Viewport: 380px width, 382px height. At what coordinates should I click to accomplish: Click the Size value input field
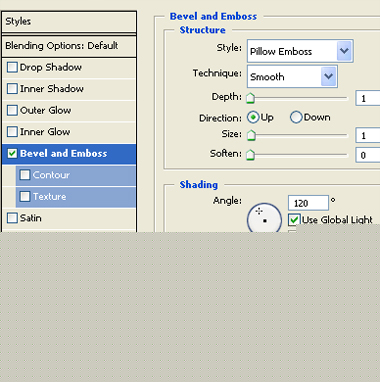pyautogui.click(x=368, y=135)
